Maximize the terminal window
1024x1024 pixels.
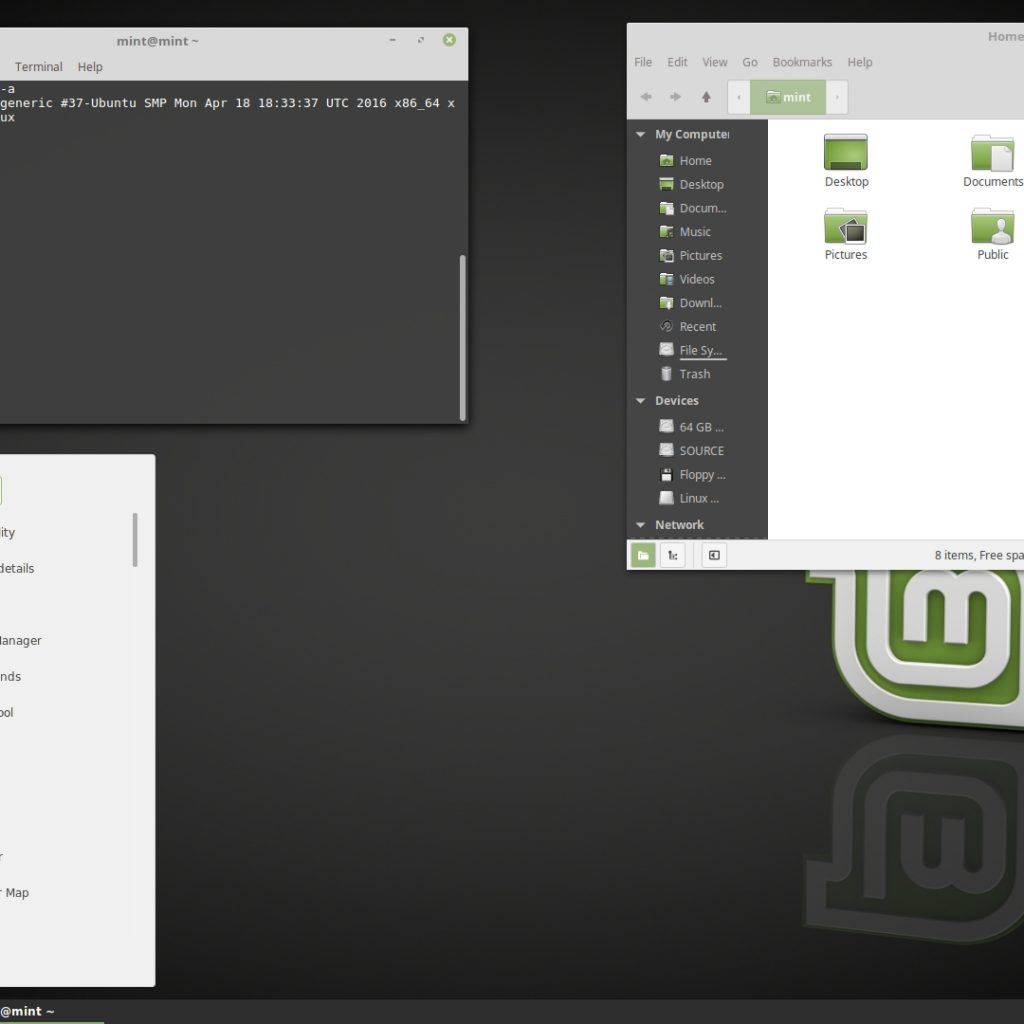point(421,40)
